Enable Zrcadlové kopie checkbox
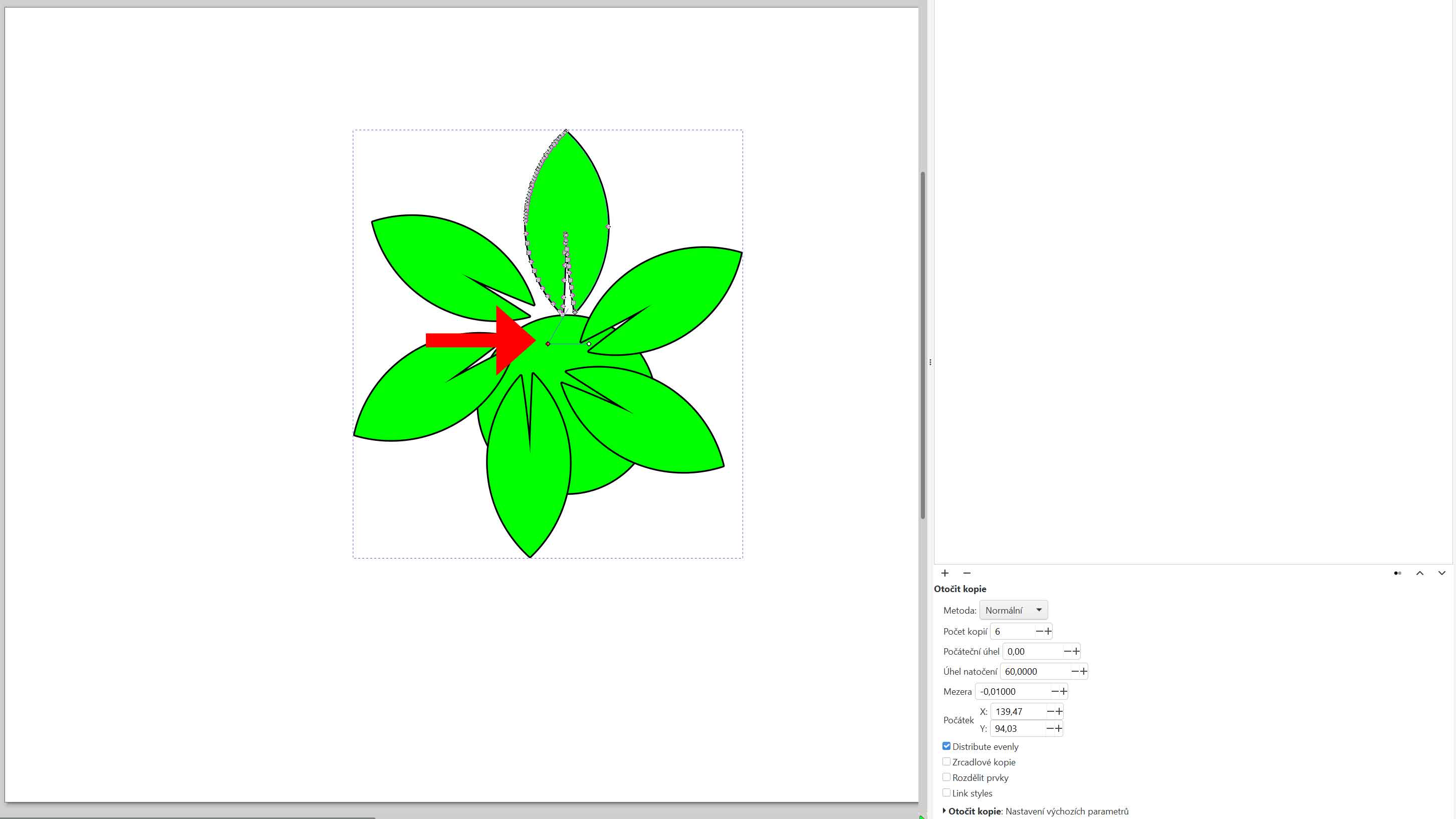This screenshot has width=1456, height=819. pos(947,762)
